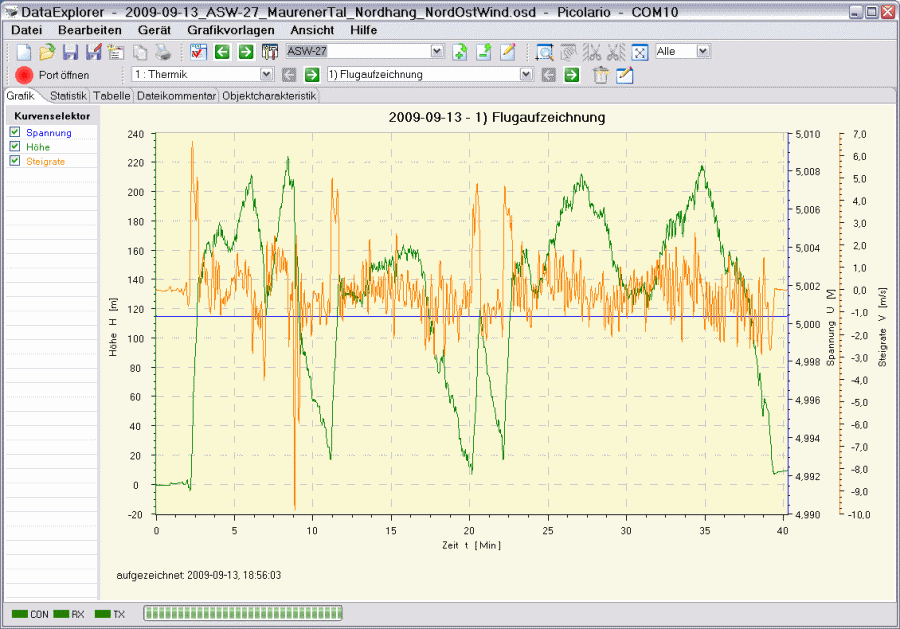Delete the record set with trash icon
Screen dimensions: 900x629
(x=601, y=75)
